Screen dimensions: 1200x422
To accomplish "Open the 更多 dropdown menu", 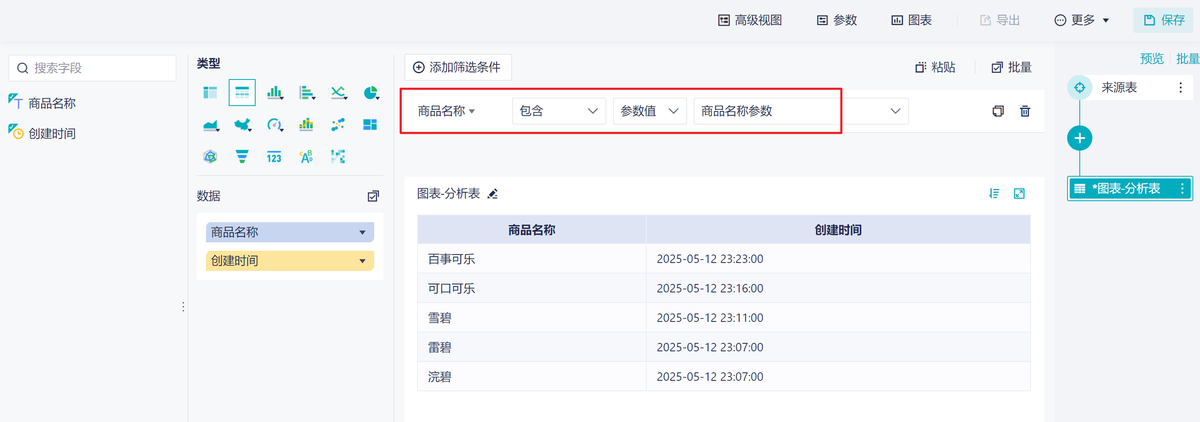I will coord(1082,20).
